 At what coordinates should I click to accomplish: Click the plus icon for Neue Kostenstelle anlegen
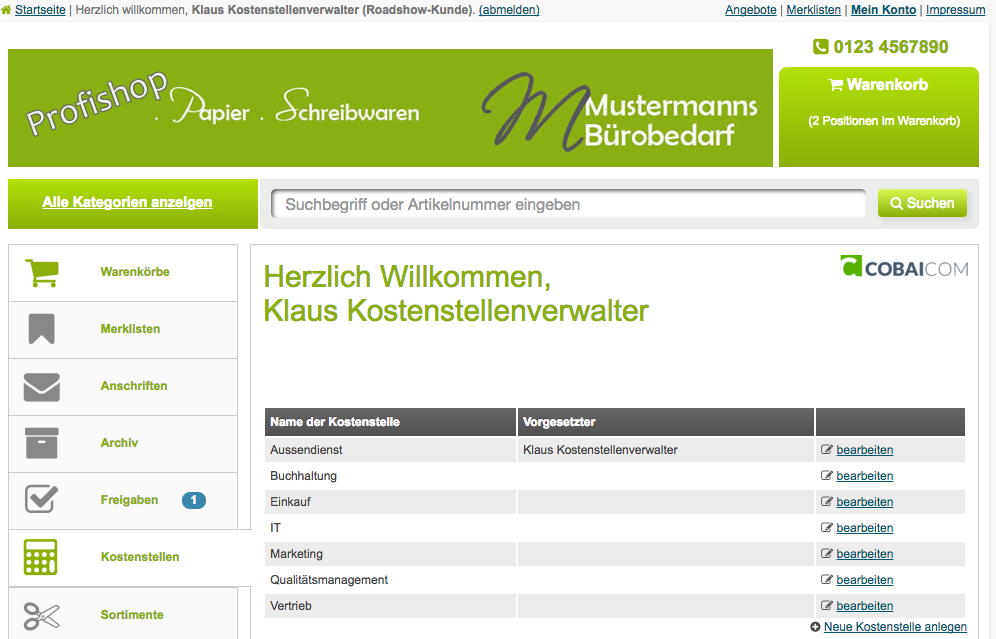[x=815, y=626]
